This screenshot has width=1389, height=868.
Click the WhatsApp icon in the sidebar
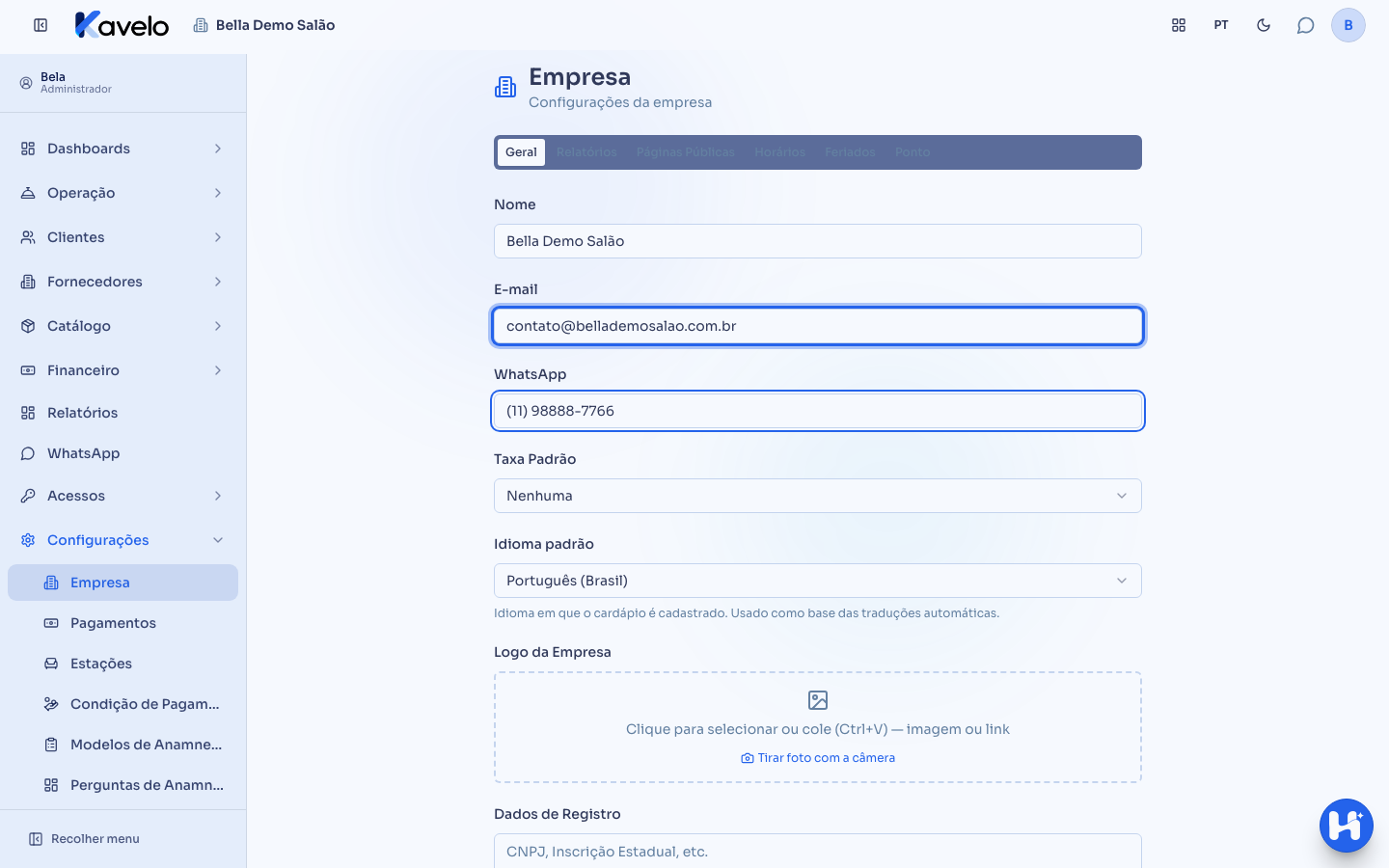tap(28, 453)
